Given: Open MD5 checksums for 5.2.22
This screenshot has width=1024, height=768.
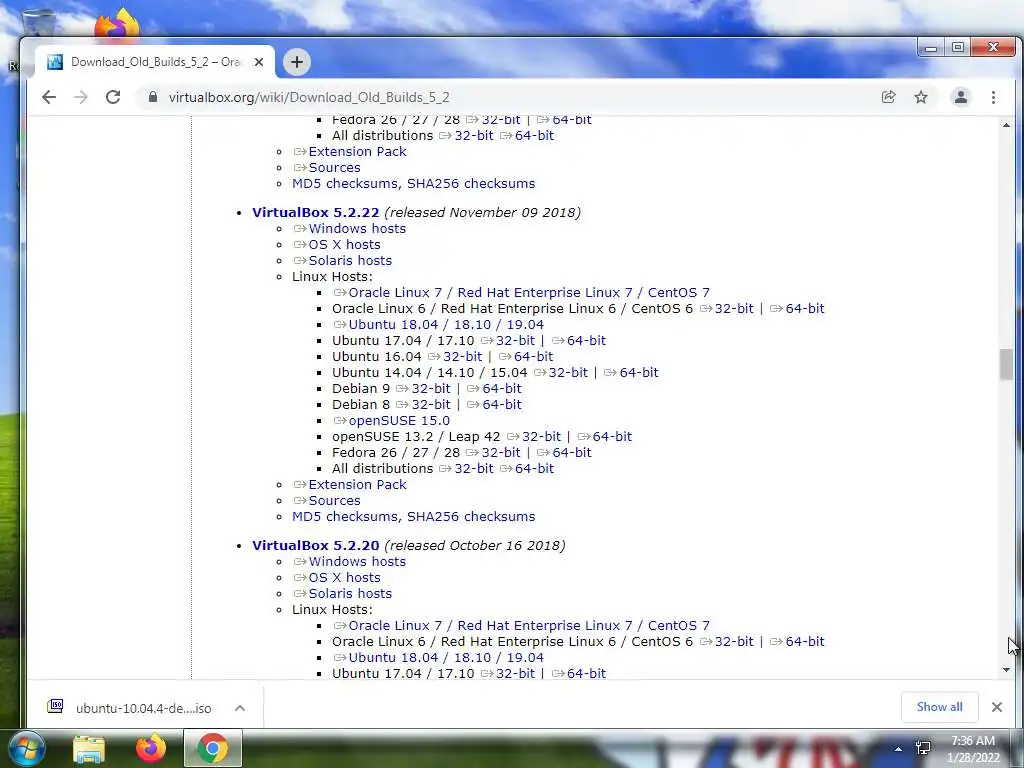Looking at the screenshot, I should tap(344, 517).
